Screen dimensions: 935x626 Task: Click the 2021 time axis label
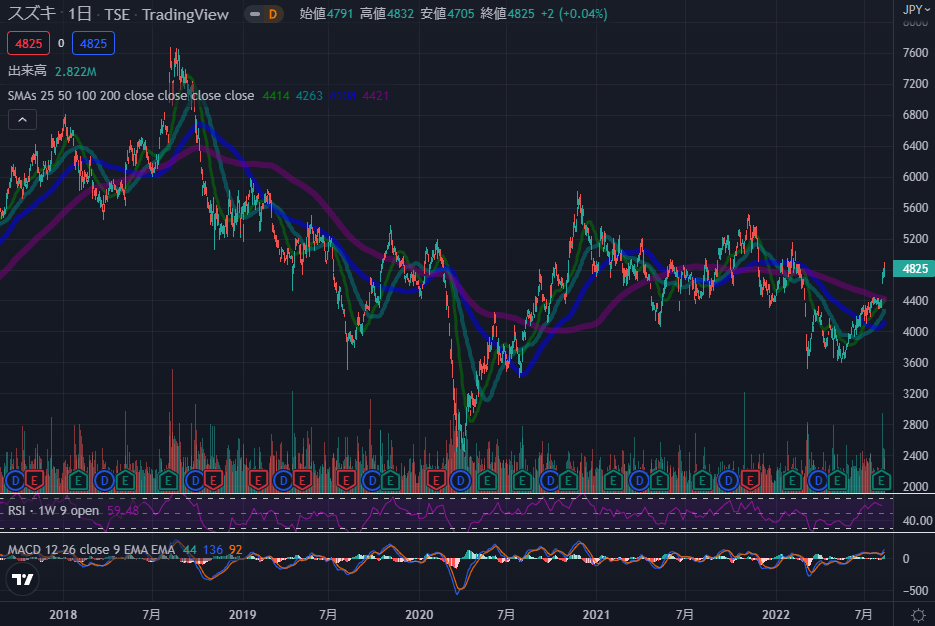pos(596,615)
